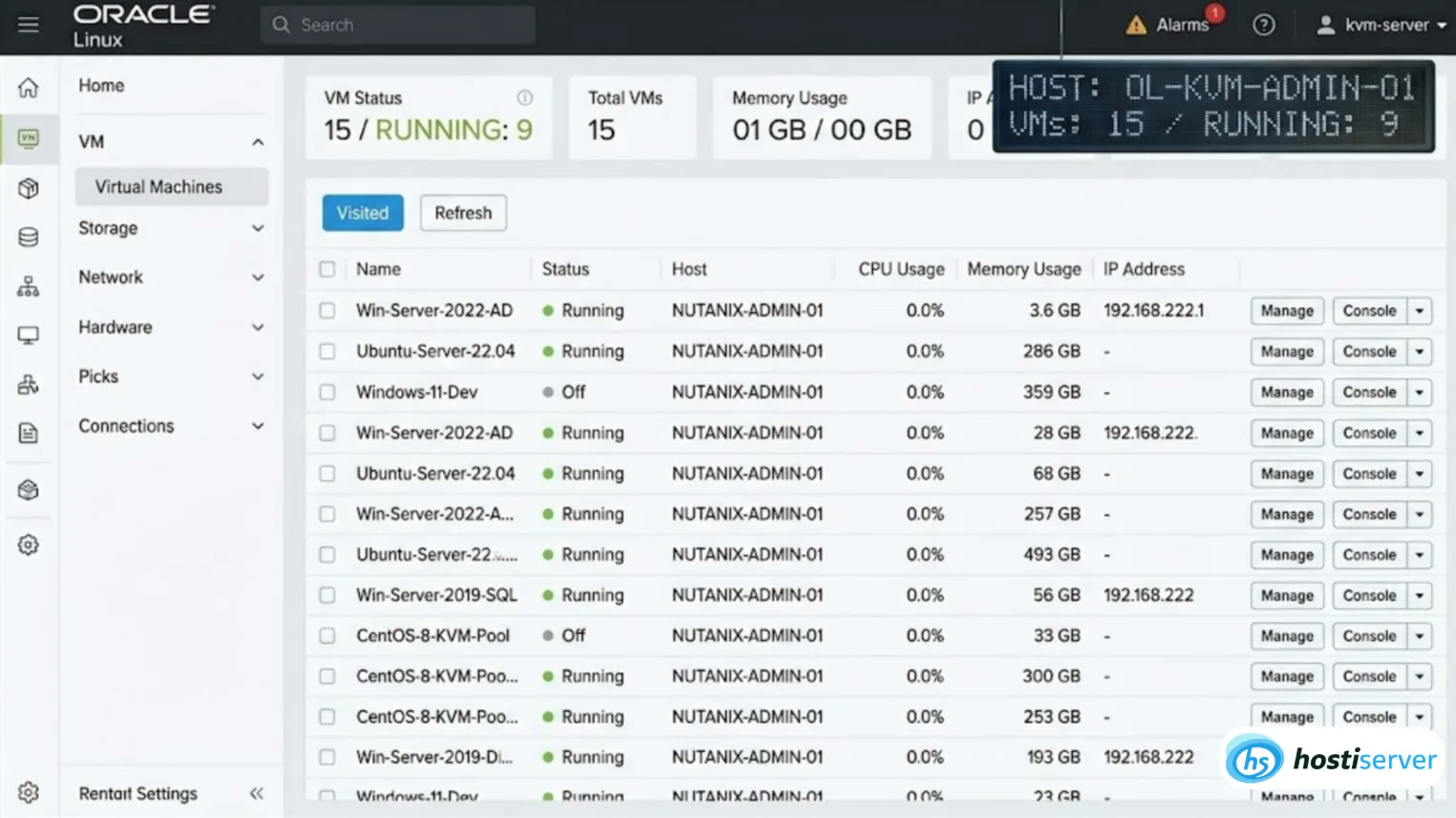Click the settings gear at the rail bottom
This screenshot has width=1456, height=818.
coord(29,793)
